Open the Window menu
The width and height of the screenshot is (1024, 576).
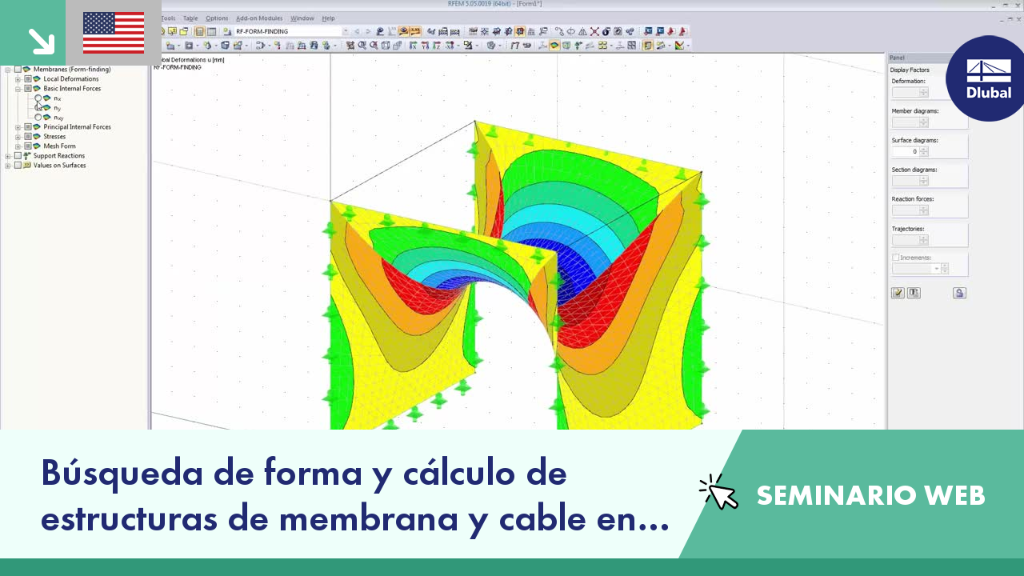[302, 18]
